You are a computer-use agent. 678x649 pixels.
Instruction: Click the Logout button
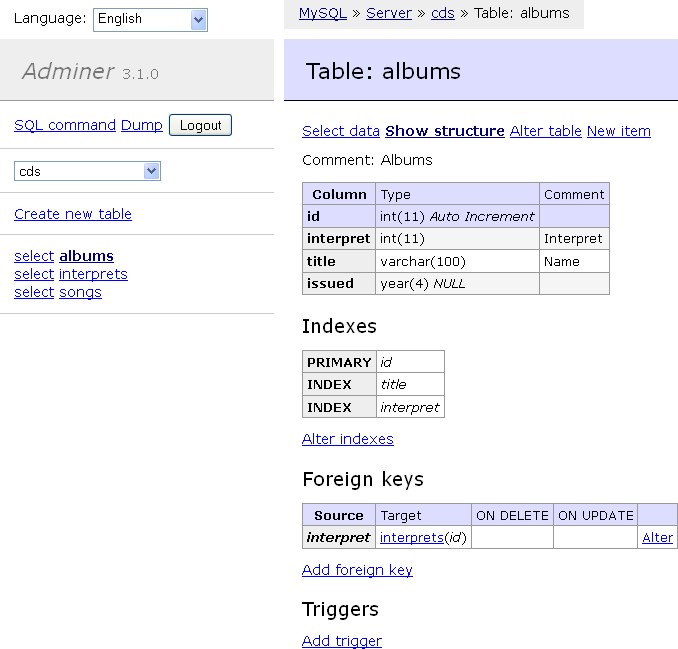coord(200,125)
